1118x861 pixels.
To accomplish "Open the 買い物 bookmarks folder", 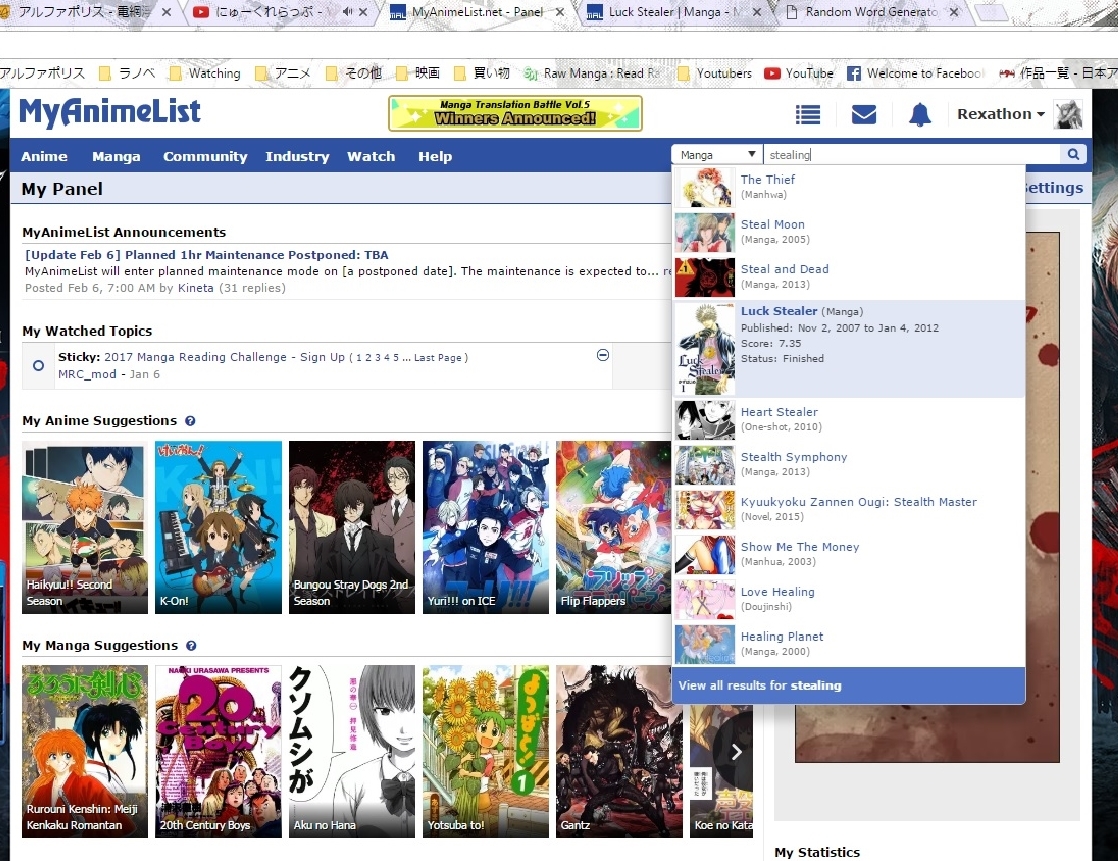I will point(482,73).
